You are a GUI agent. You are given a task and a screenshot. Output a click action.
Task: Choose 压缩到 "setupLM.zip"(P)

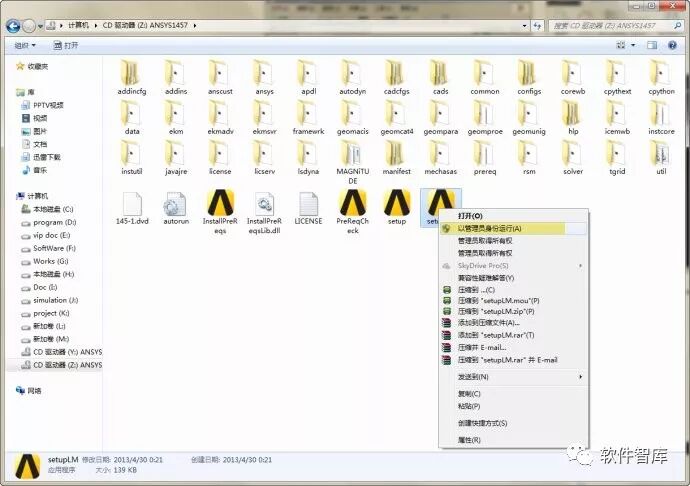tap(513, 311)
